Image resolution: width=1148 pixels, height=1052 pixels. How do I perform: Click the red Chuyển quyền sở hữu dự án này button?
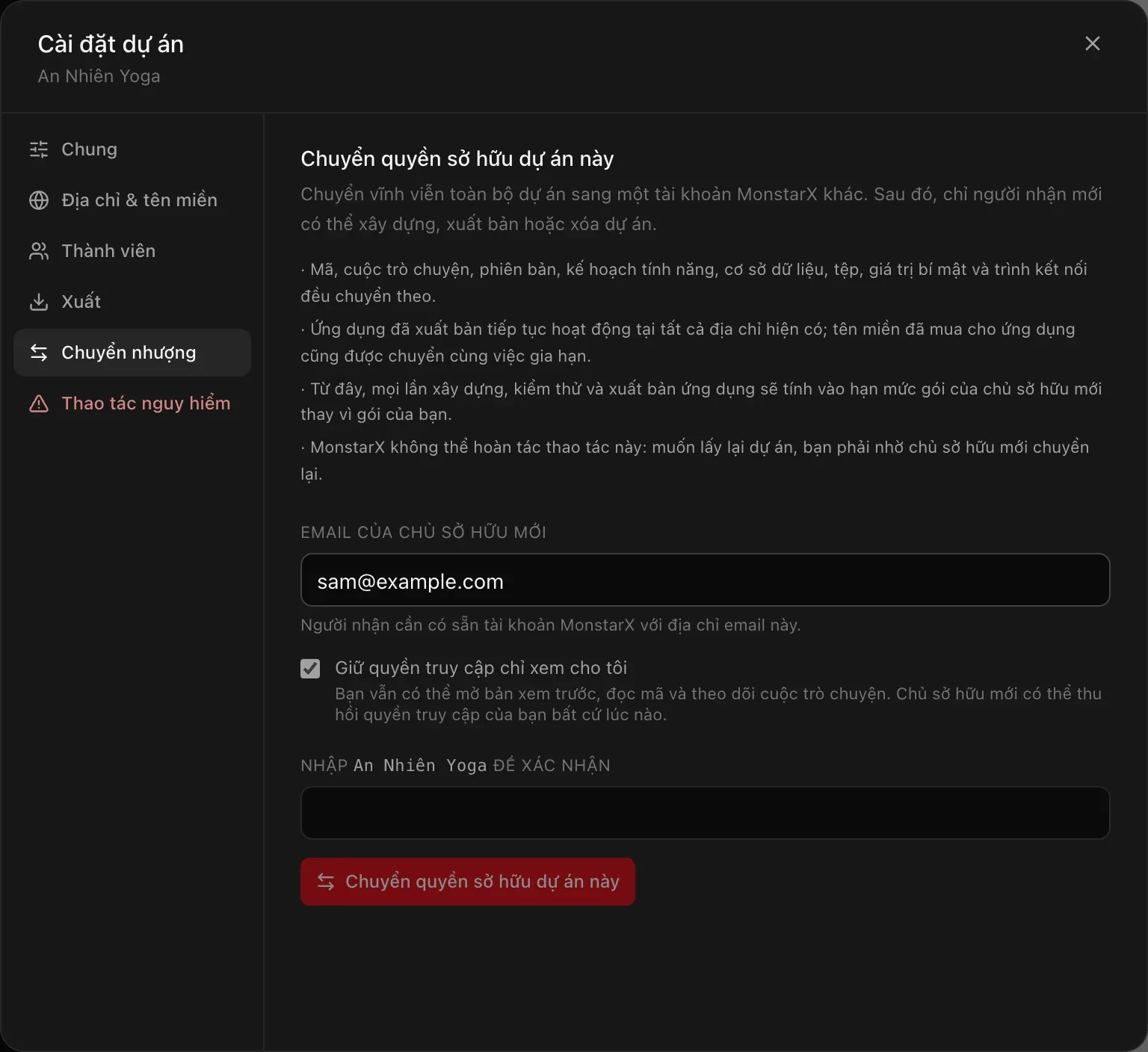tap(468, 882)
